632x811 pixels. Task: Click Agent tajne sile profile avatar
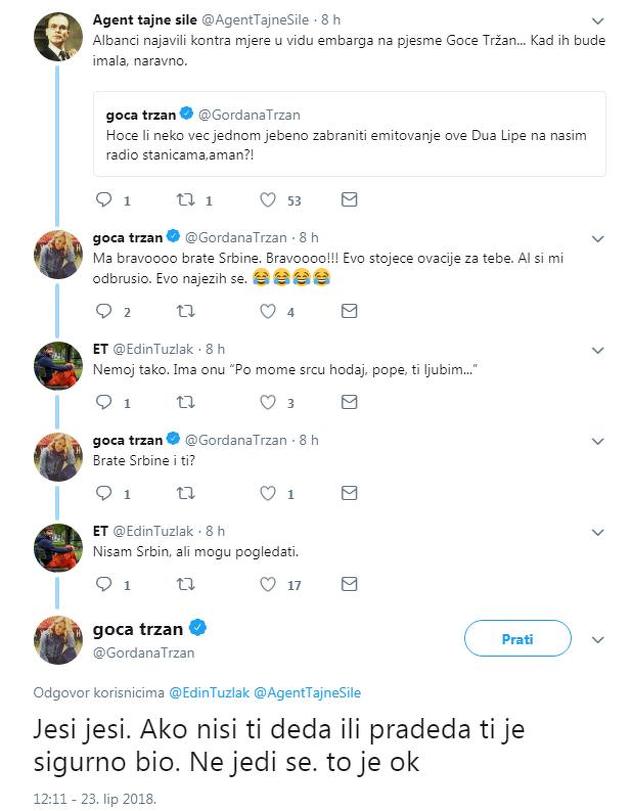58,37
